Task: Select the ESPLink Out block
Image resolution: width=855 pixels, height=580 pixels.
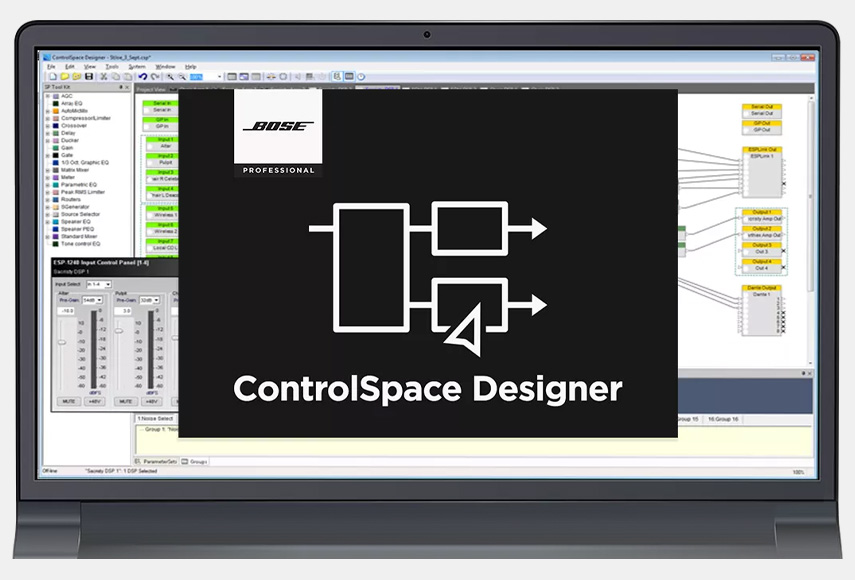Action: point(762,172)
